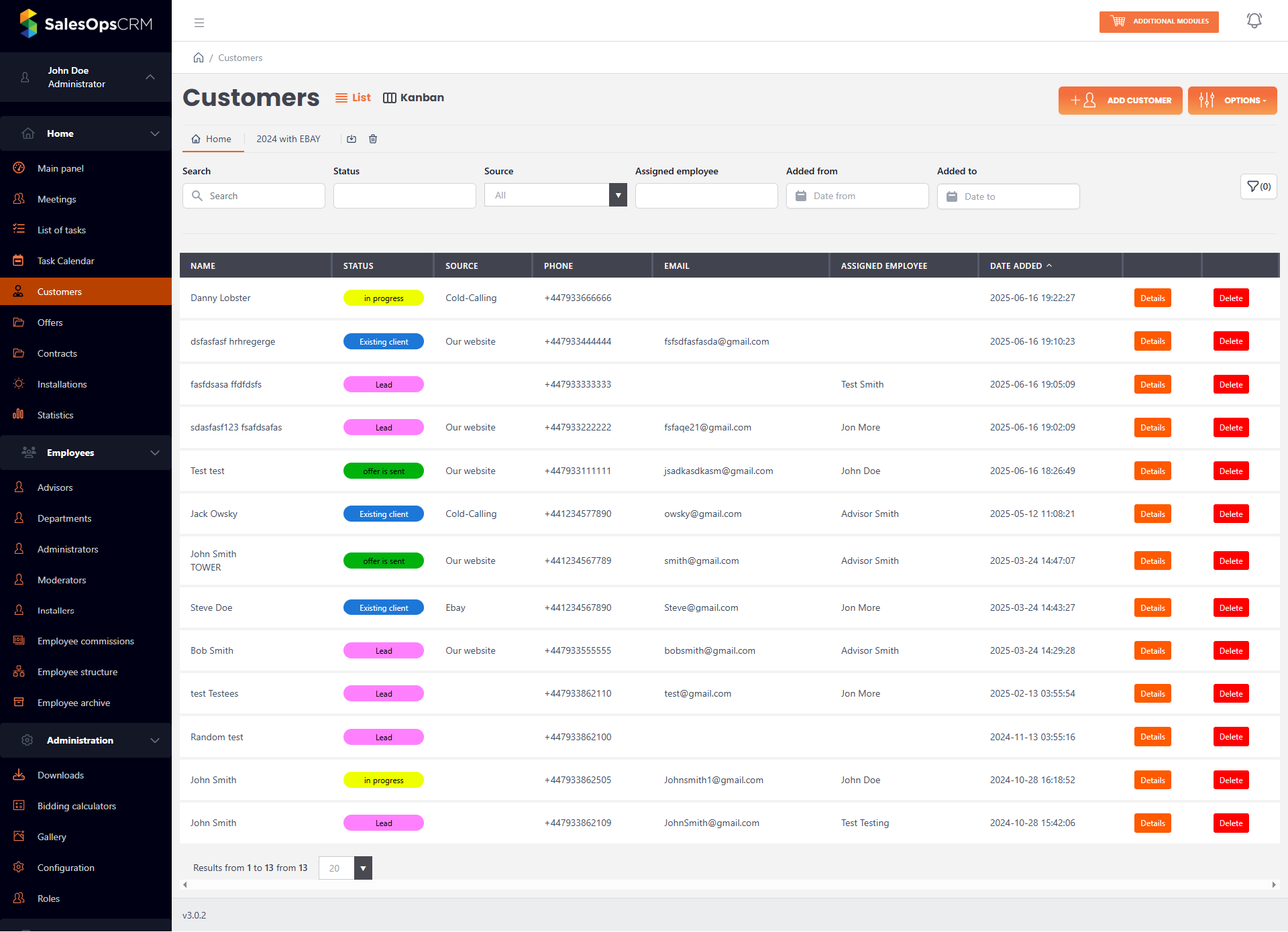Open the Options menu button
The image size is (1288, 932).
coord(1232,101)
